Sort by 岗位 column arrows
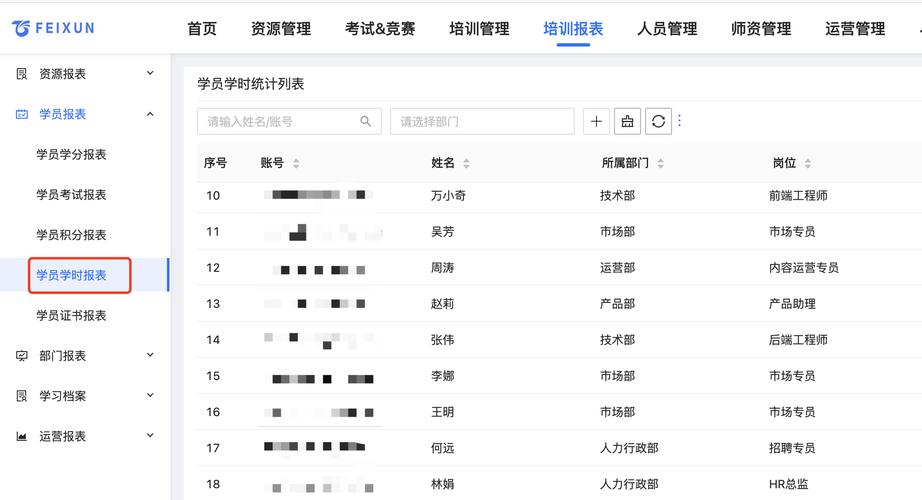 [807, 163]
